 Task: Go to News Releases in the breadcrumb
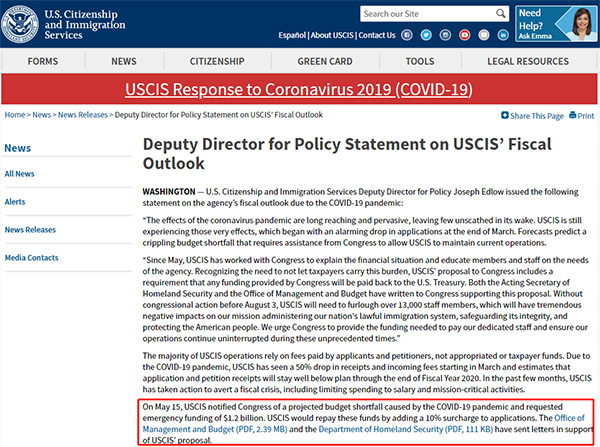(83, 115)
